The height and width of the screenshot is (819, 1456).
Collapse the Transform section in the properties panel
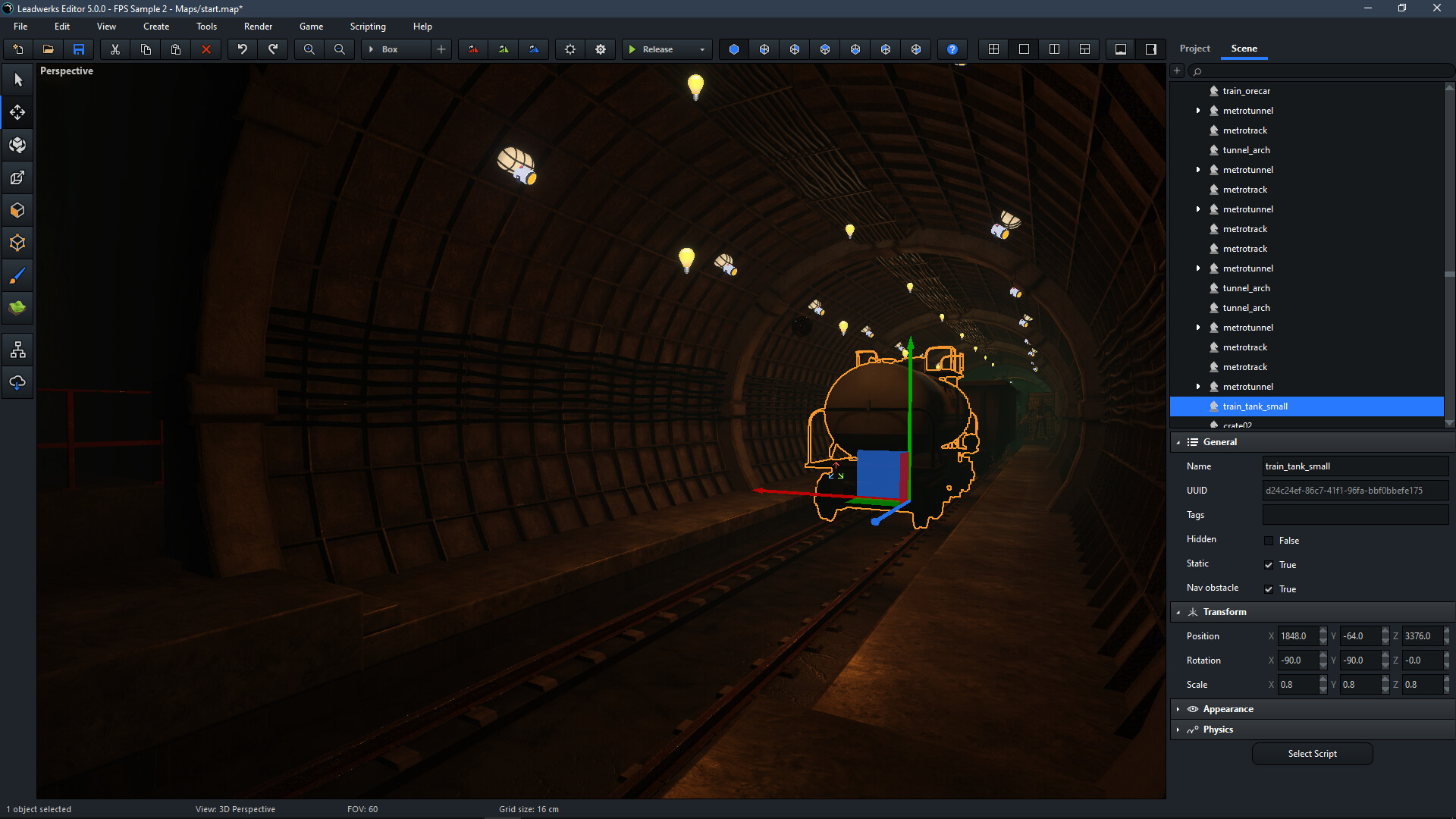pos(1178,612)
